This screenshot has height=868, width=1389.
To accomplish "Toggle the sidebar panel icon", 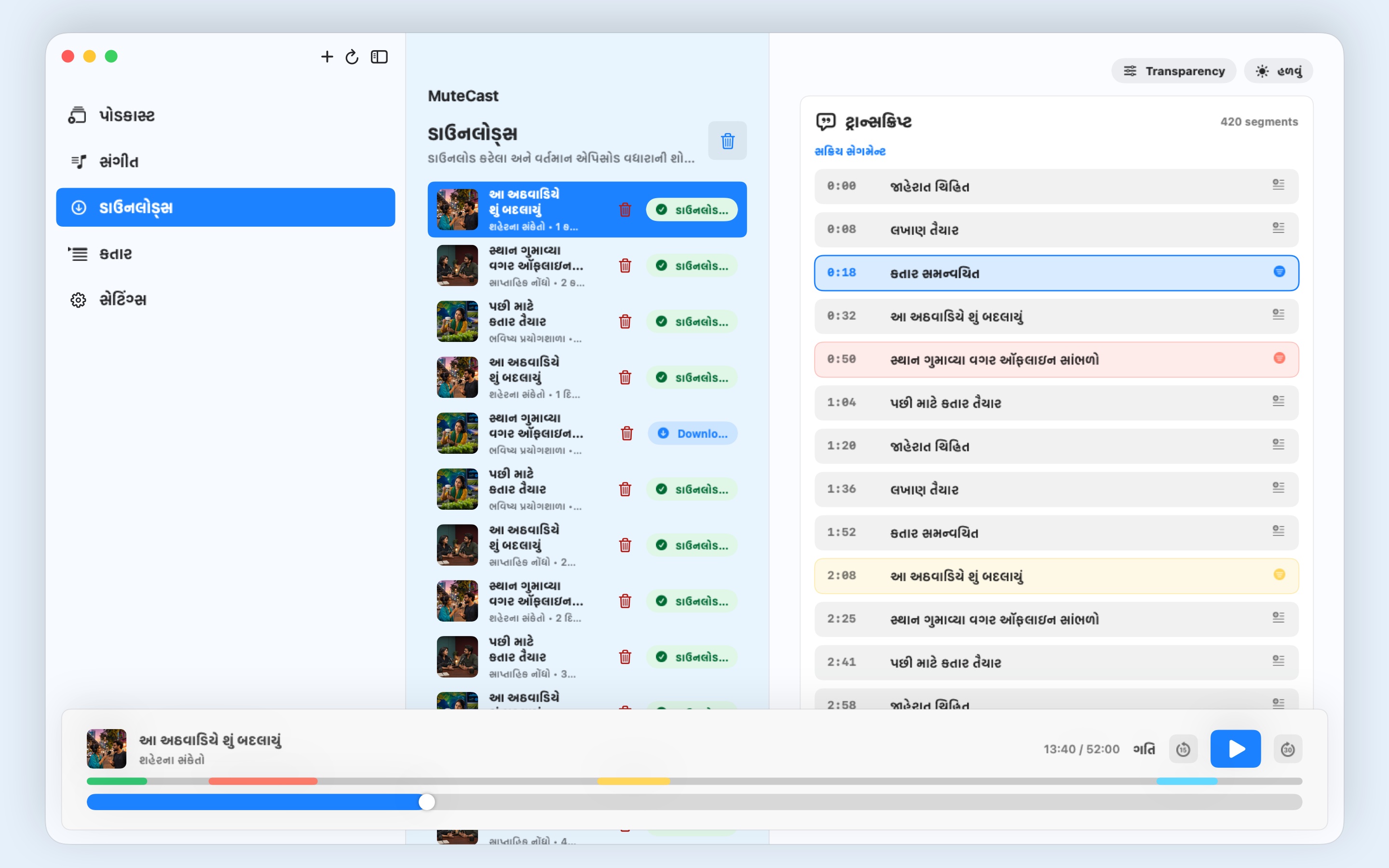I will click(x=379, y=57).
